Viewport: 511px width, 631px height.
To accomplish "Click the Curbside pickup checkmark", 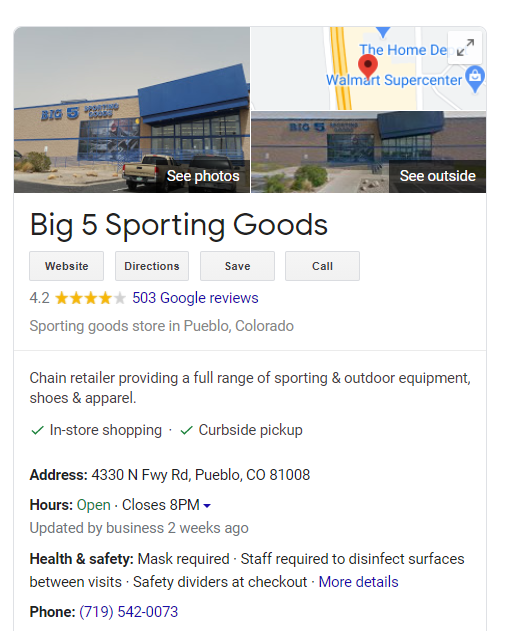I will point(187,430).
